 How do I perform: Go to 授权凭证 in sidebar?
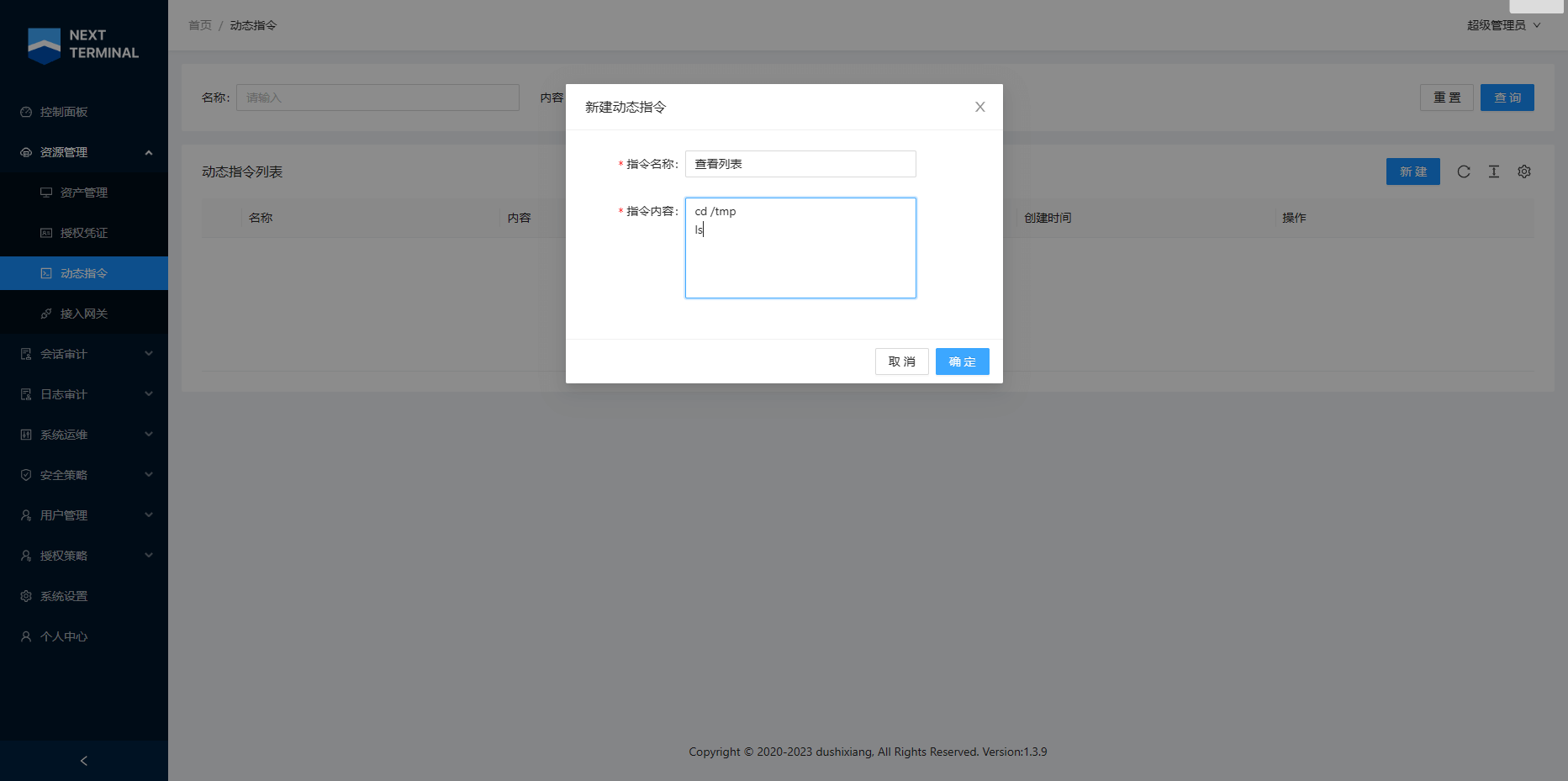click(84, 233)
